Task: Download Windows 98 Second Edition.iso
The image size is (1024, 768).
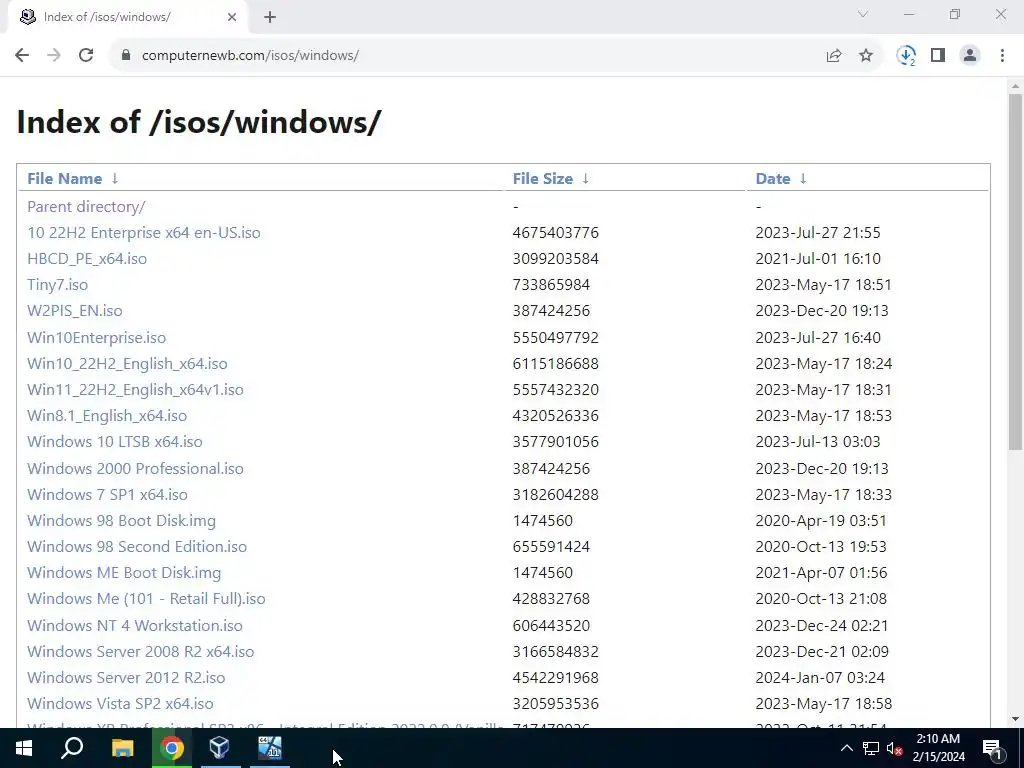Action: 137,547
